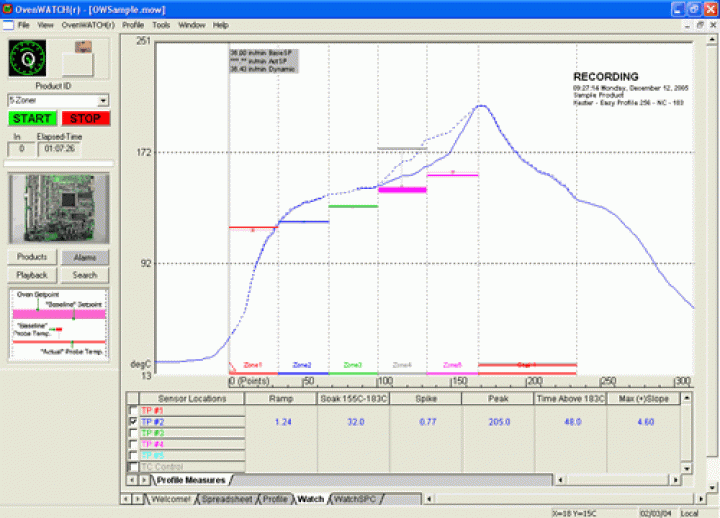Open the Products button
This screenshot has height=518, width=720.
[32, 257]
